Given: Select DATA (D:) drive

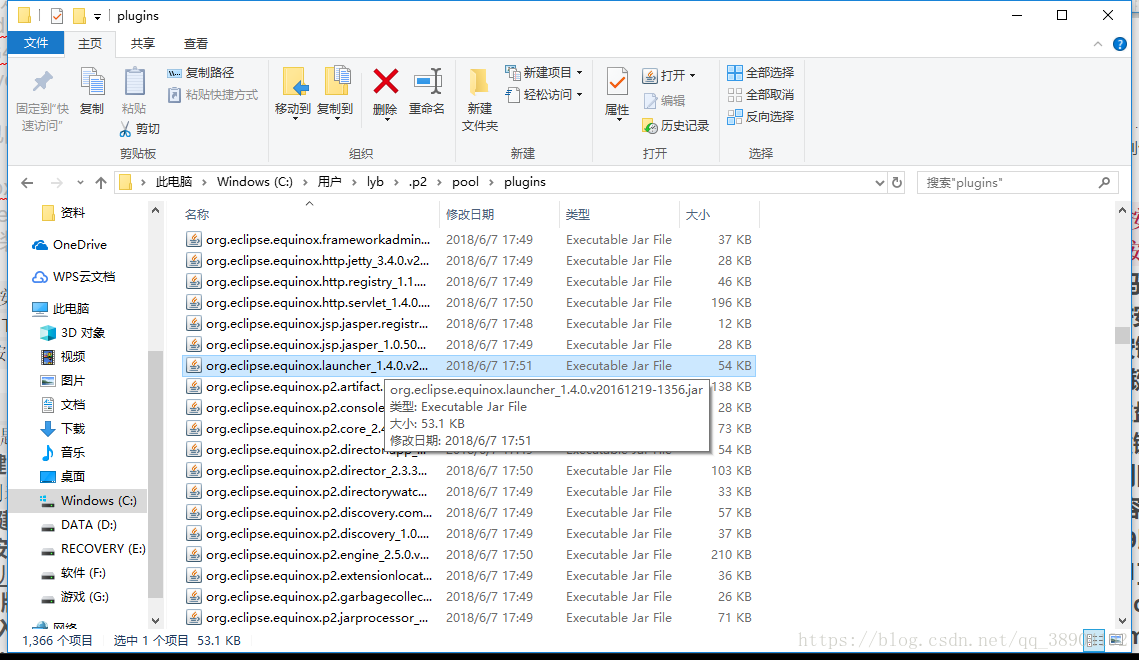Looking at the screenshot, I should point(78,524).
